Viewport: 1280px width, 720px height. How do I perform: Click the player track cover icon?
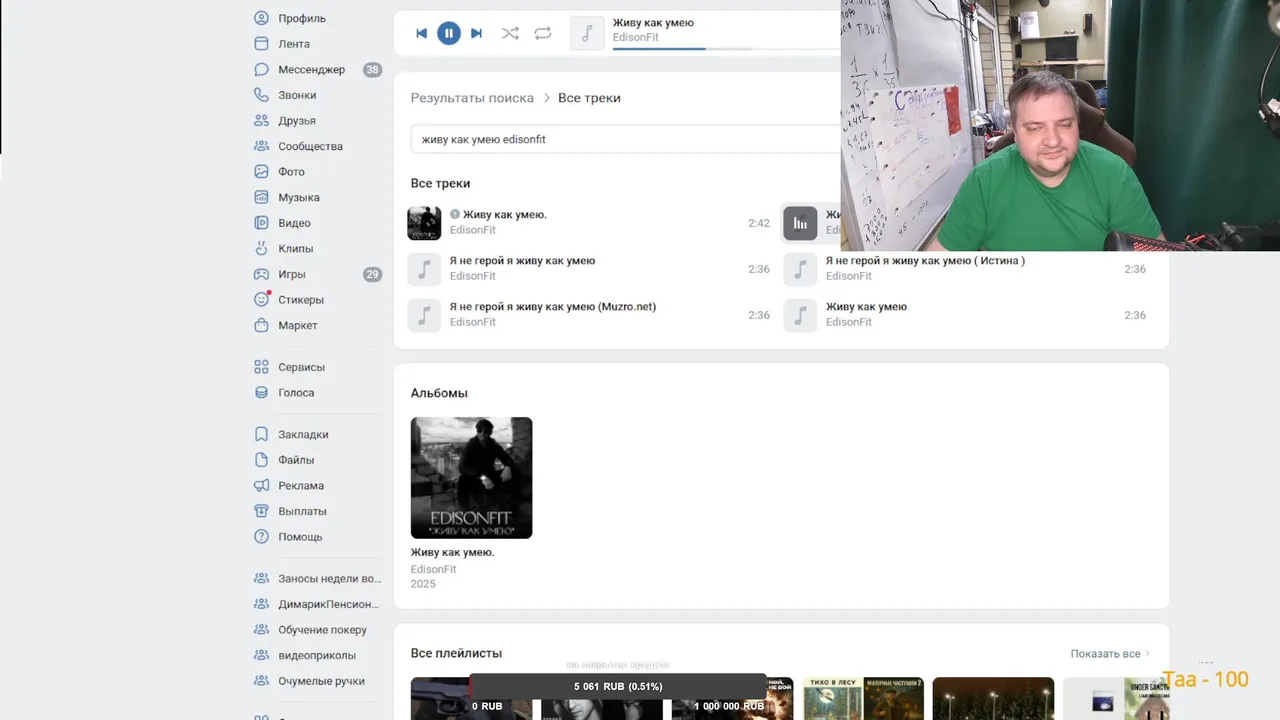[x=587, y=33]
